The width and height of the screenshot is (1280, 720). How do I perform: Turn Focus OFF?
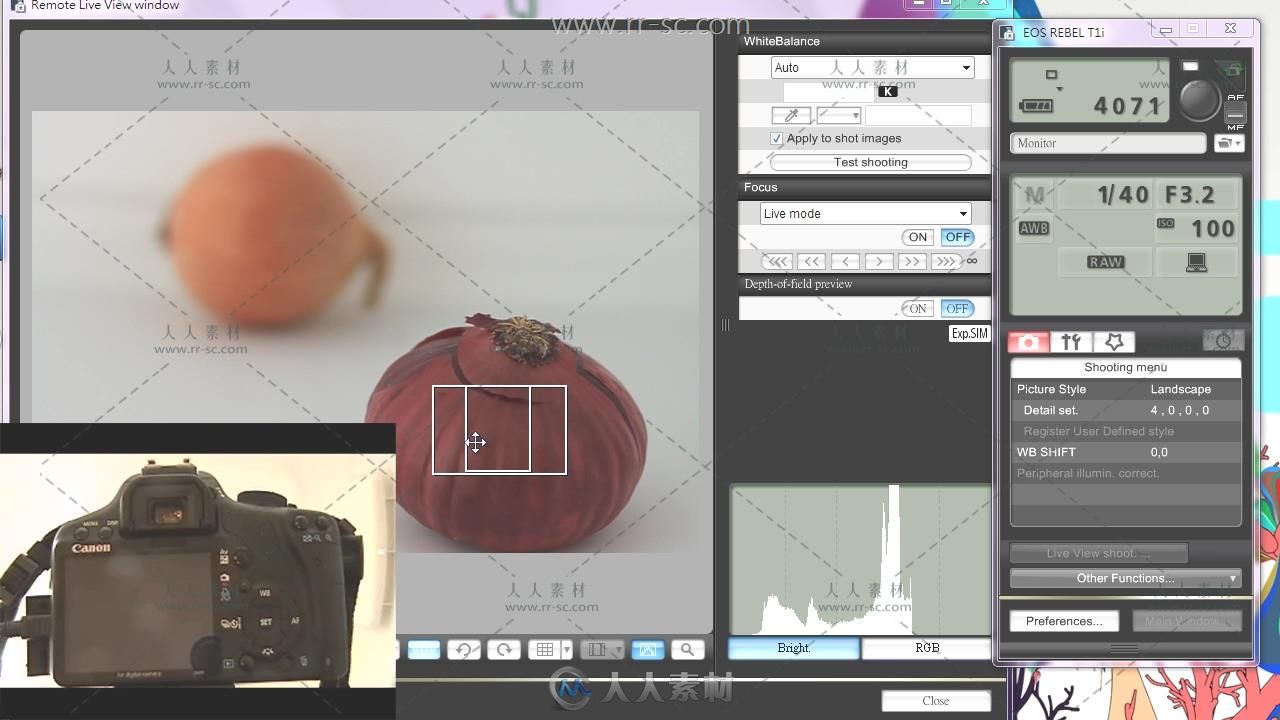958,237
